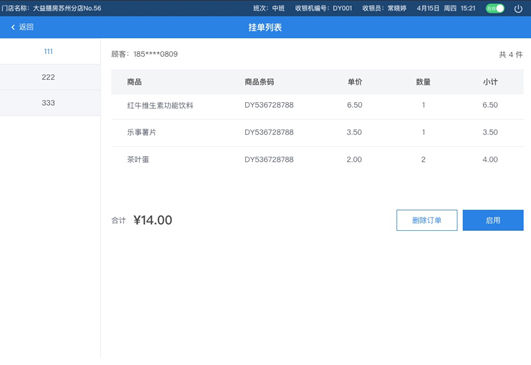Click the 单价 column header
This screenshot has height=365, width=531.
pyautogui.click(x=355, y=82)
